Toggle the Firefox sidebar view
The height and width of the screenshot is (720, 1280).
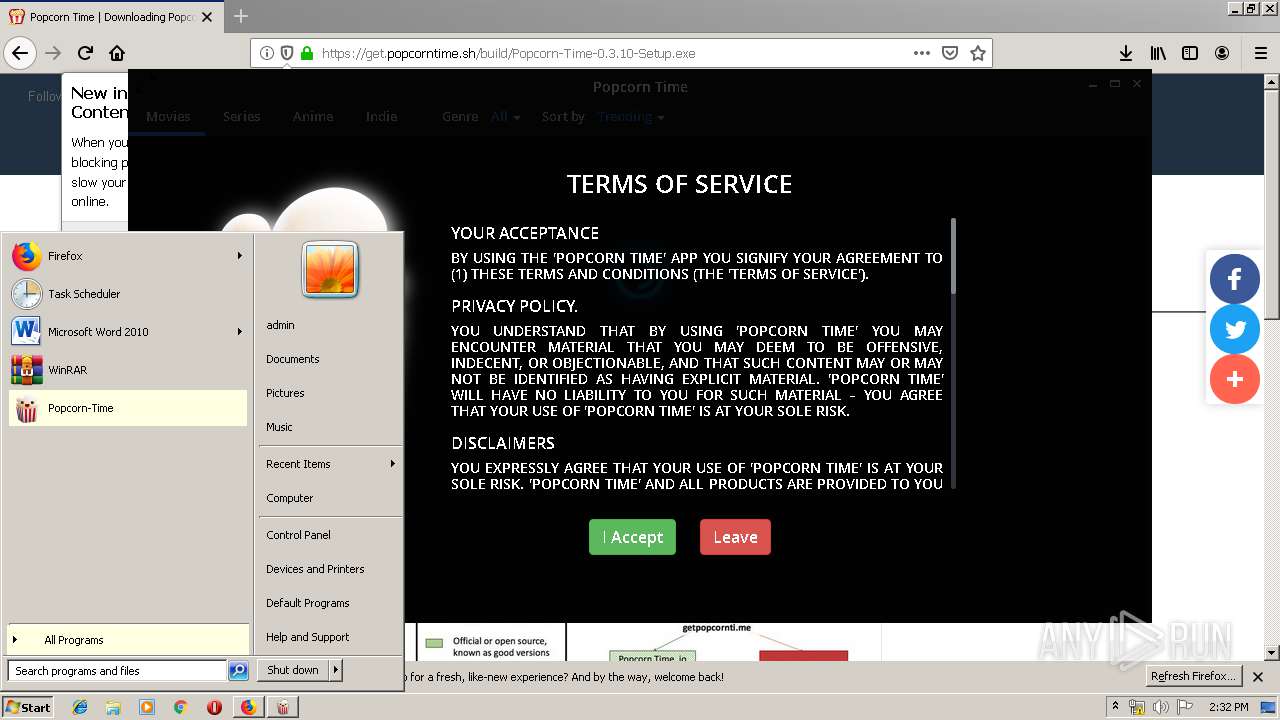pyautogui.click(x=1190, y=53)
